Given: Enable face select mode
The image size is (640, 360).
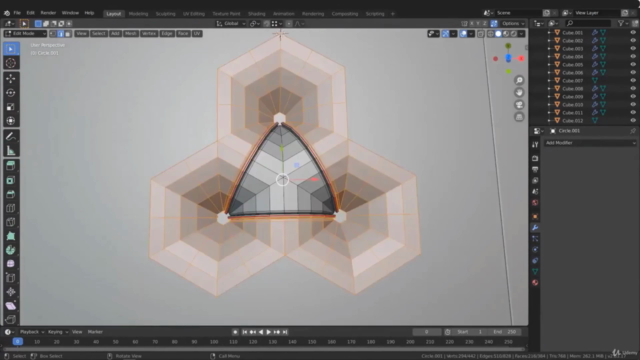Looking at the screenshot, I should [x=68, y=33].
